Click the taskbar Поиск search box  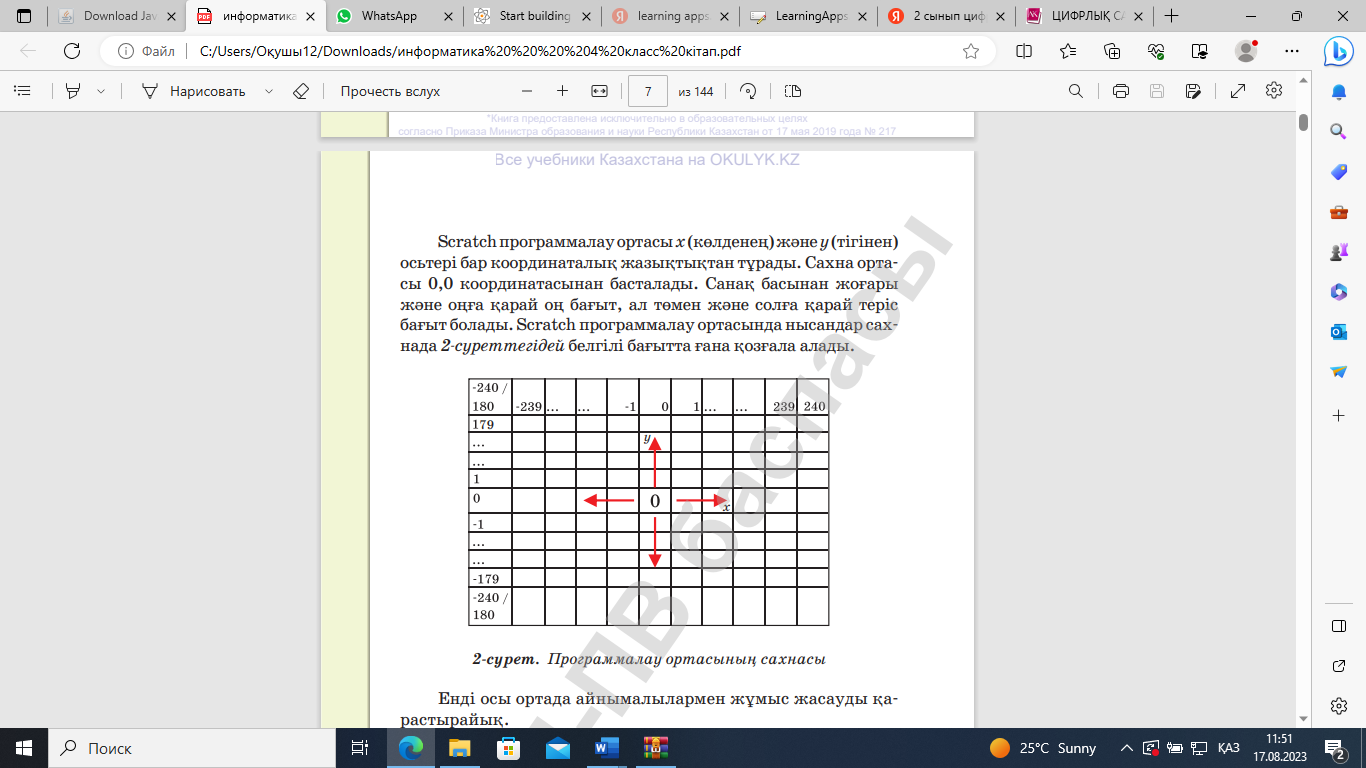pos(193,748)
